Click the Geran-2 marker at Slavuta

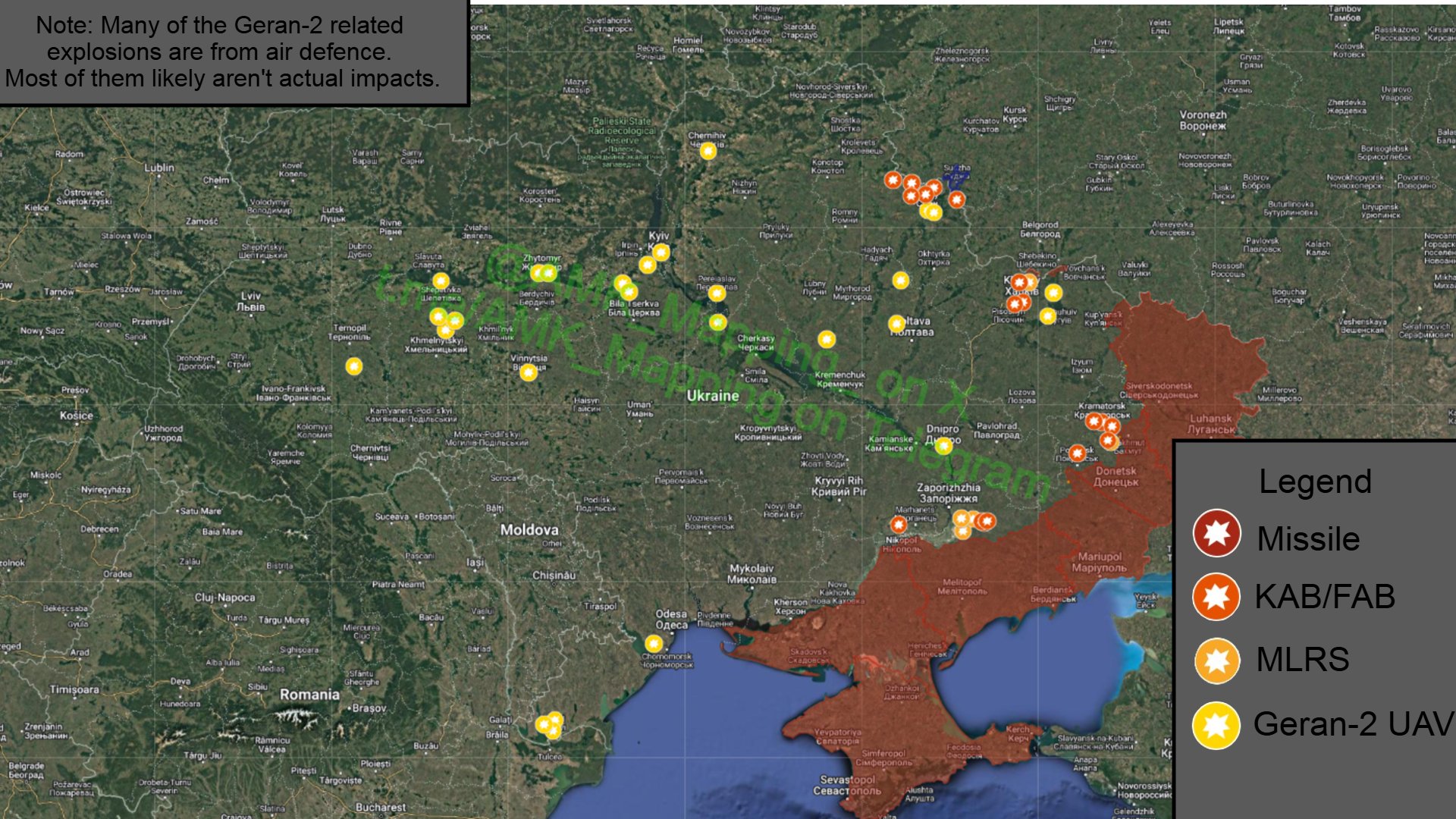(x=441, y=281)
